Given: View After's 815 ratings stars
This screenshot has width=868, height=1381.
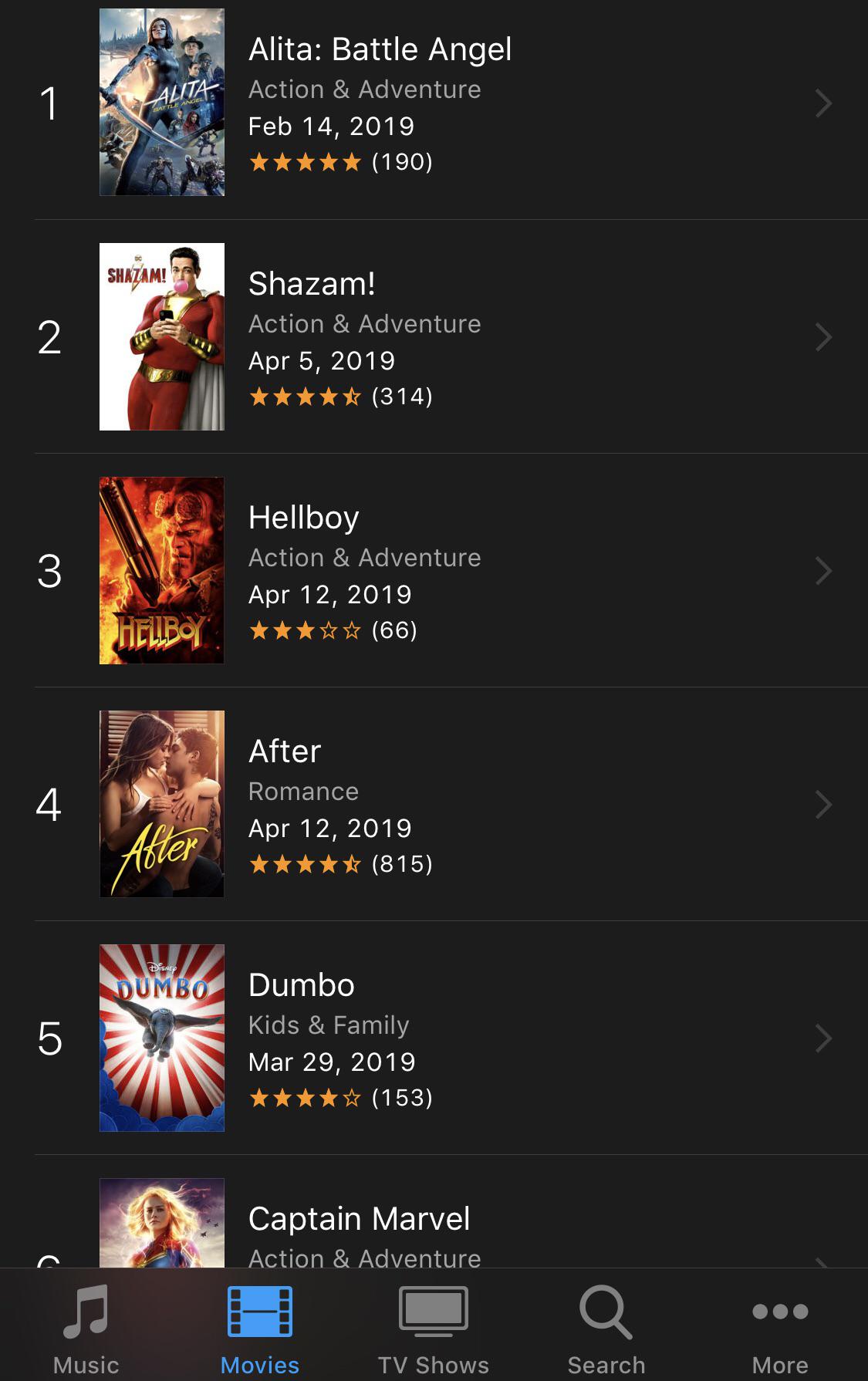Looking at the screenshot, I should coord(340,864).
